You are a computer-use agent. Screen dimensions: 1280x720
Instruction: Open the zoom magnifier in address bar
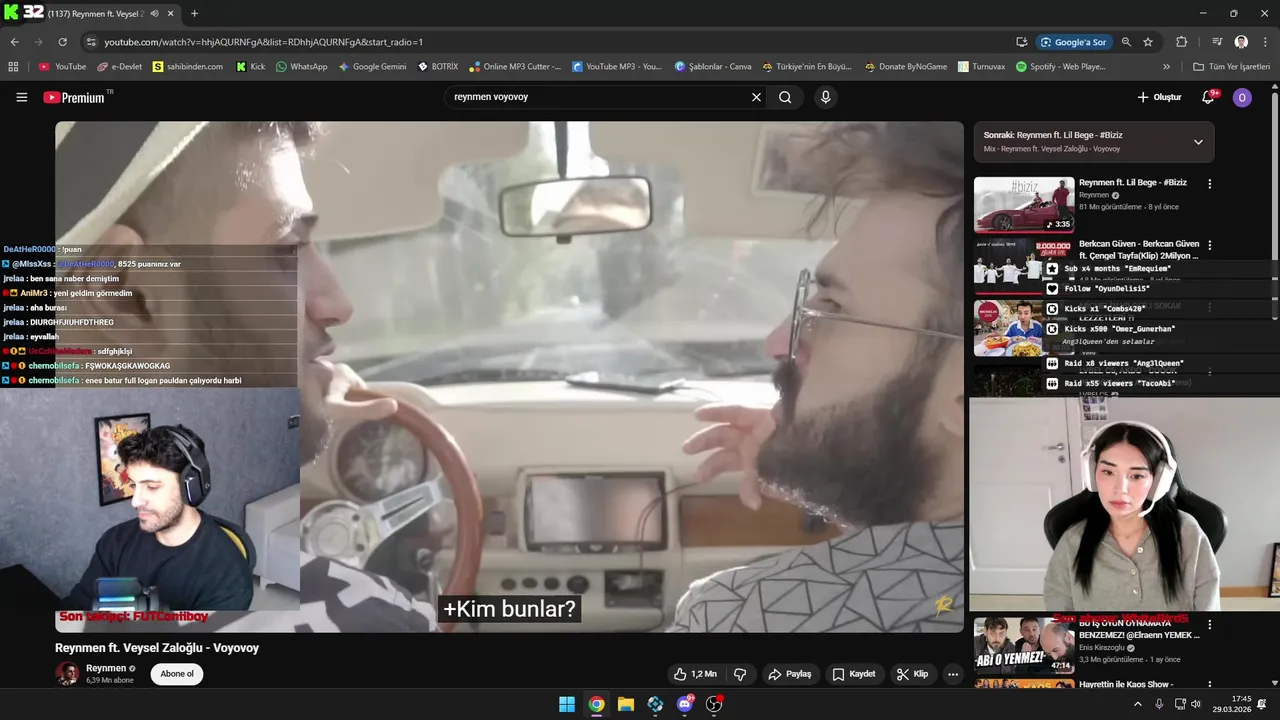(x=1126, y=42)
